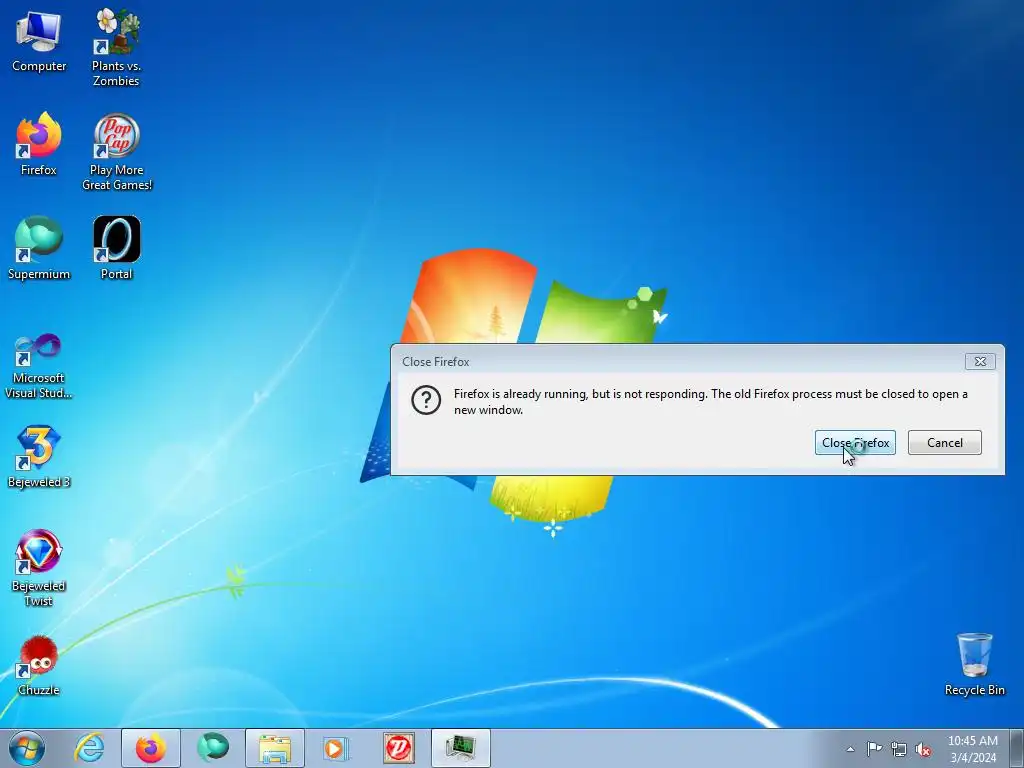Click the Close Firefox button
Viewport: 1024px width, 768px height.
855,443
